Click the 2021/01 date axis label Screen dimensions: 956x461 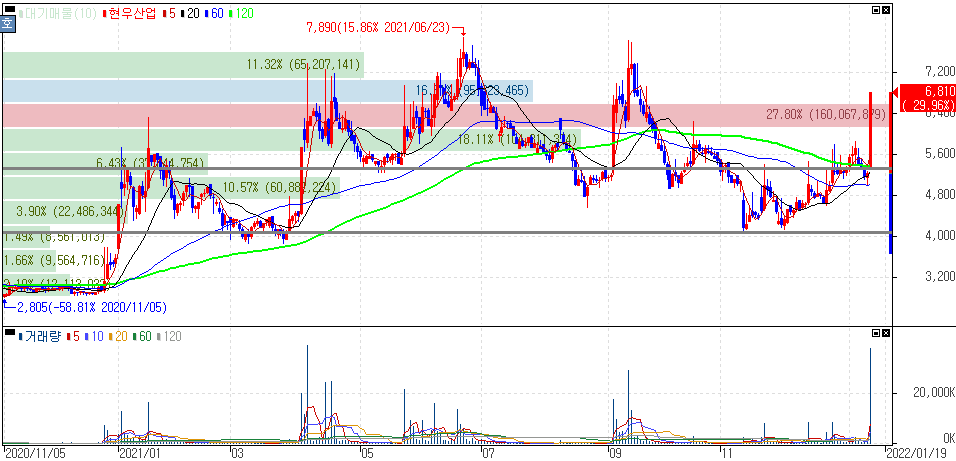click(x=140, y=453)
